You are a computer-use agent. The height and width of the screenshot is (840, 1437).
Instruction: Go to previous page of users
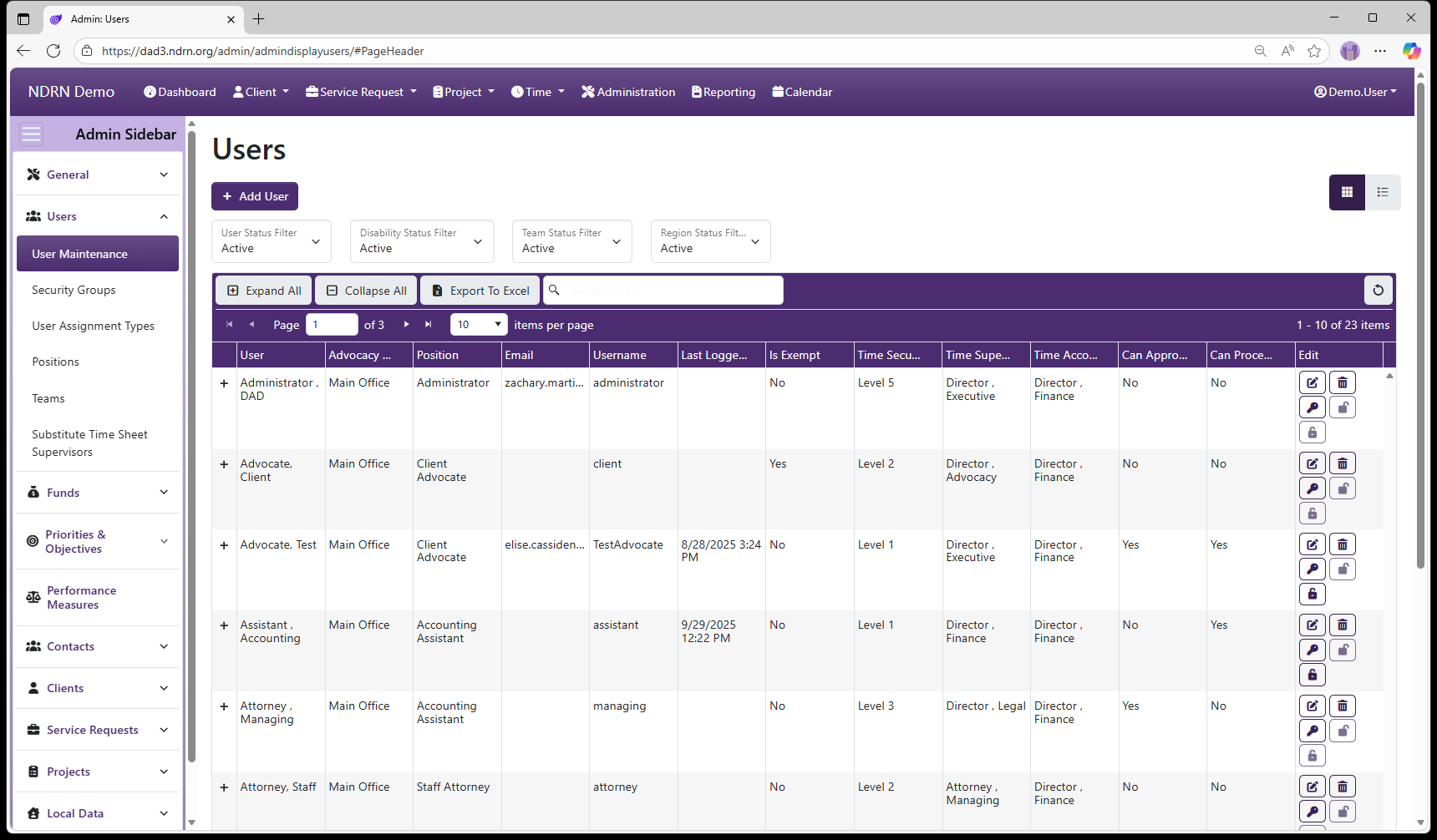point(251,325)
